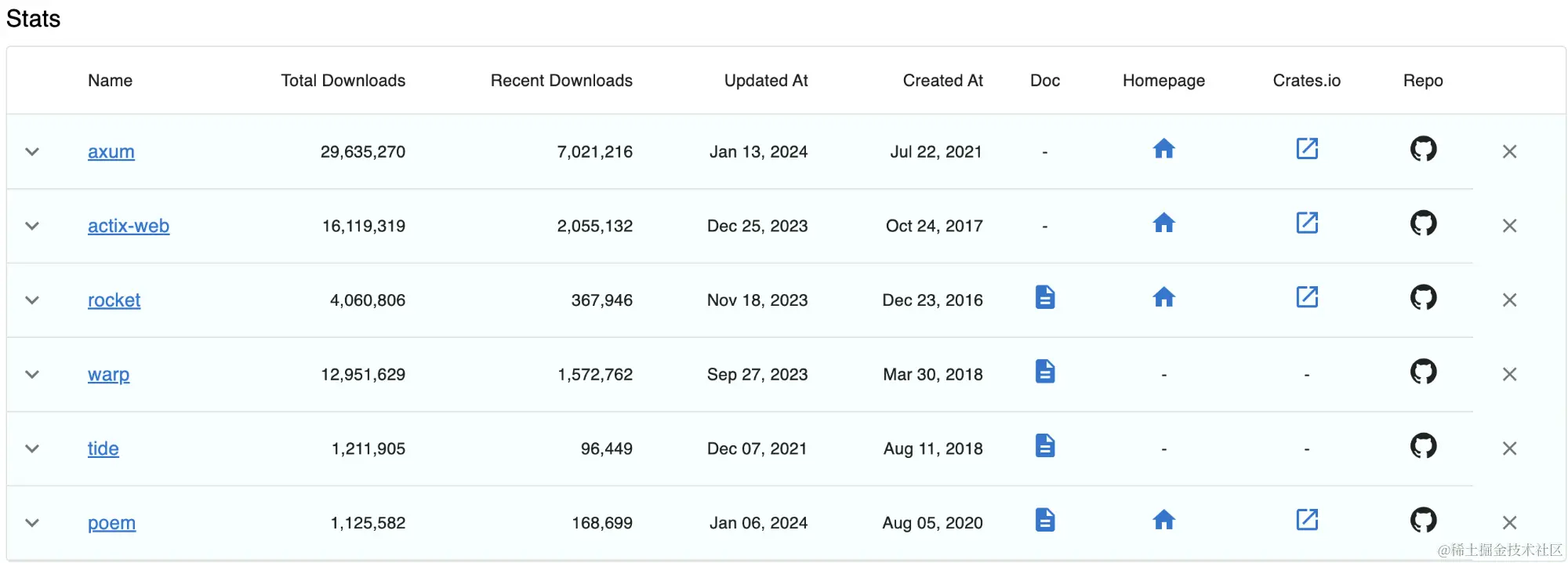The image size is (1568, 563).
Task: Open the tide GitHub repo icon
Action: (1423, 445)
